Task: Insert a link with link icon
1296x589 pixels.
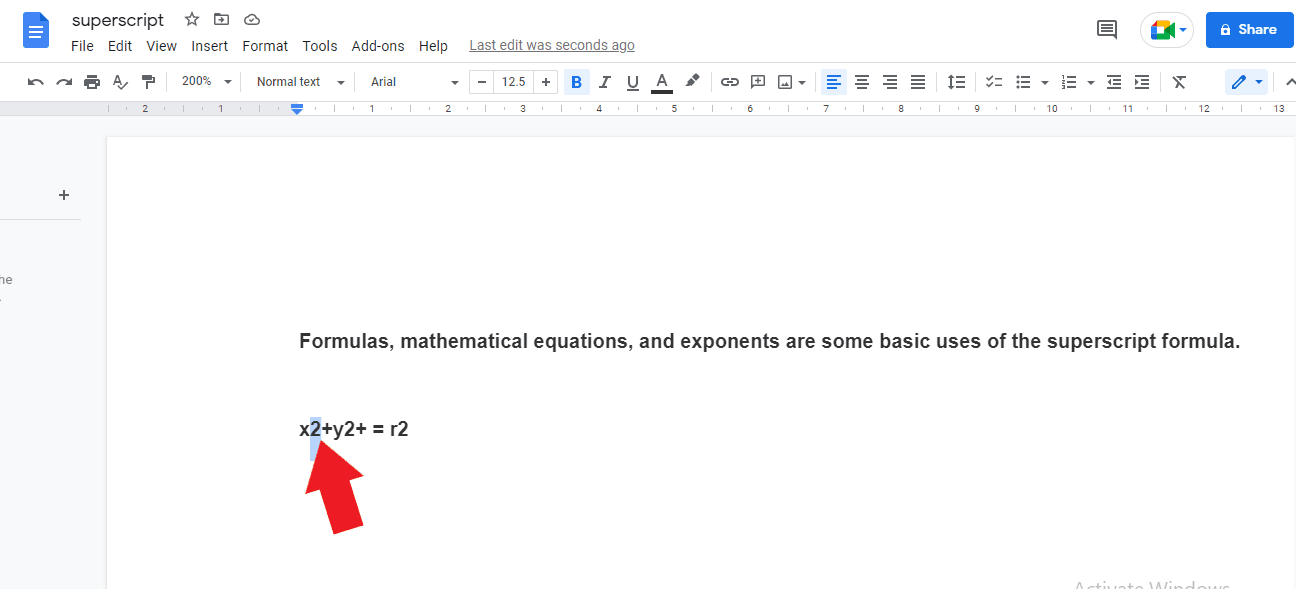Action: tap(730, 82)
